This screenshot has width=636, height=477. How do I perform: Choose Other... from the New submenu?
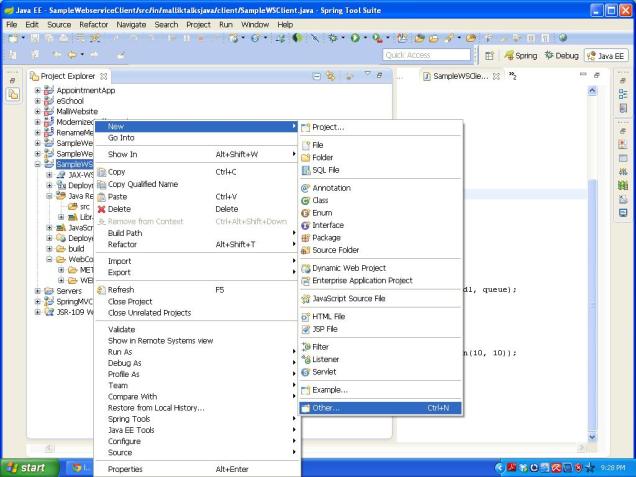point(327,408)
